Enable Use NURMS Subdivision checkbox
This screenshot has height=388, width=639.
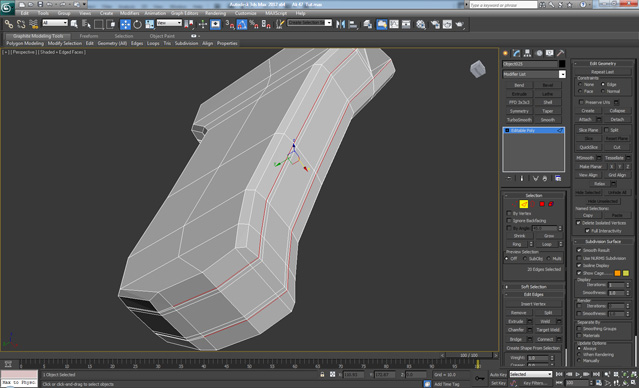[579, 258]
